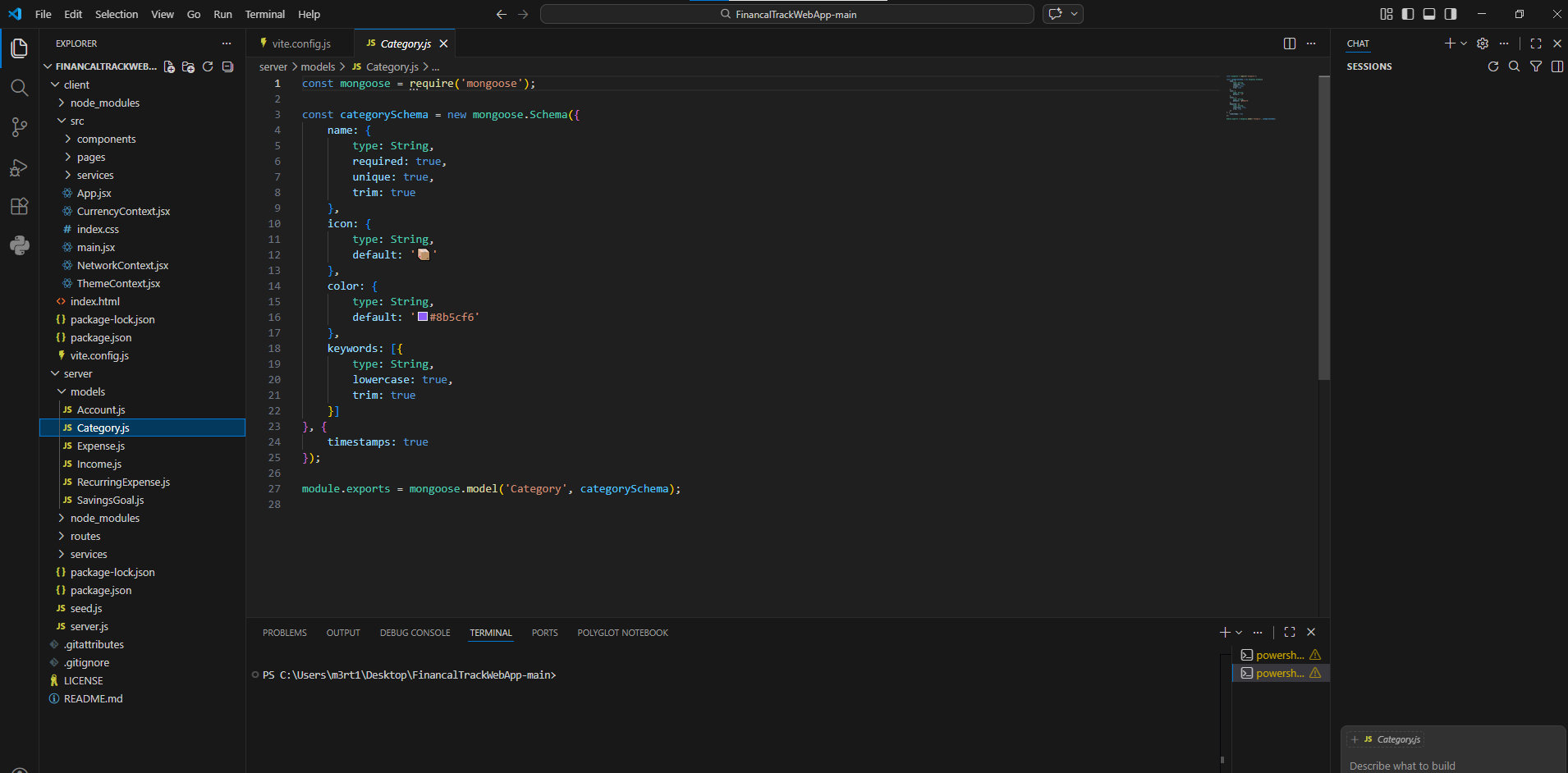The width and height of the screenshot is (1568, 773).
Task: Open the Extensions view
Action: click(19, 206)
